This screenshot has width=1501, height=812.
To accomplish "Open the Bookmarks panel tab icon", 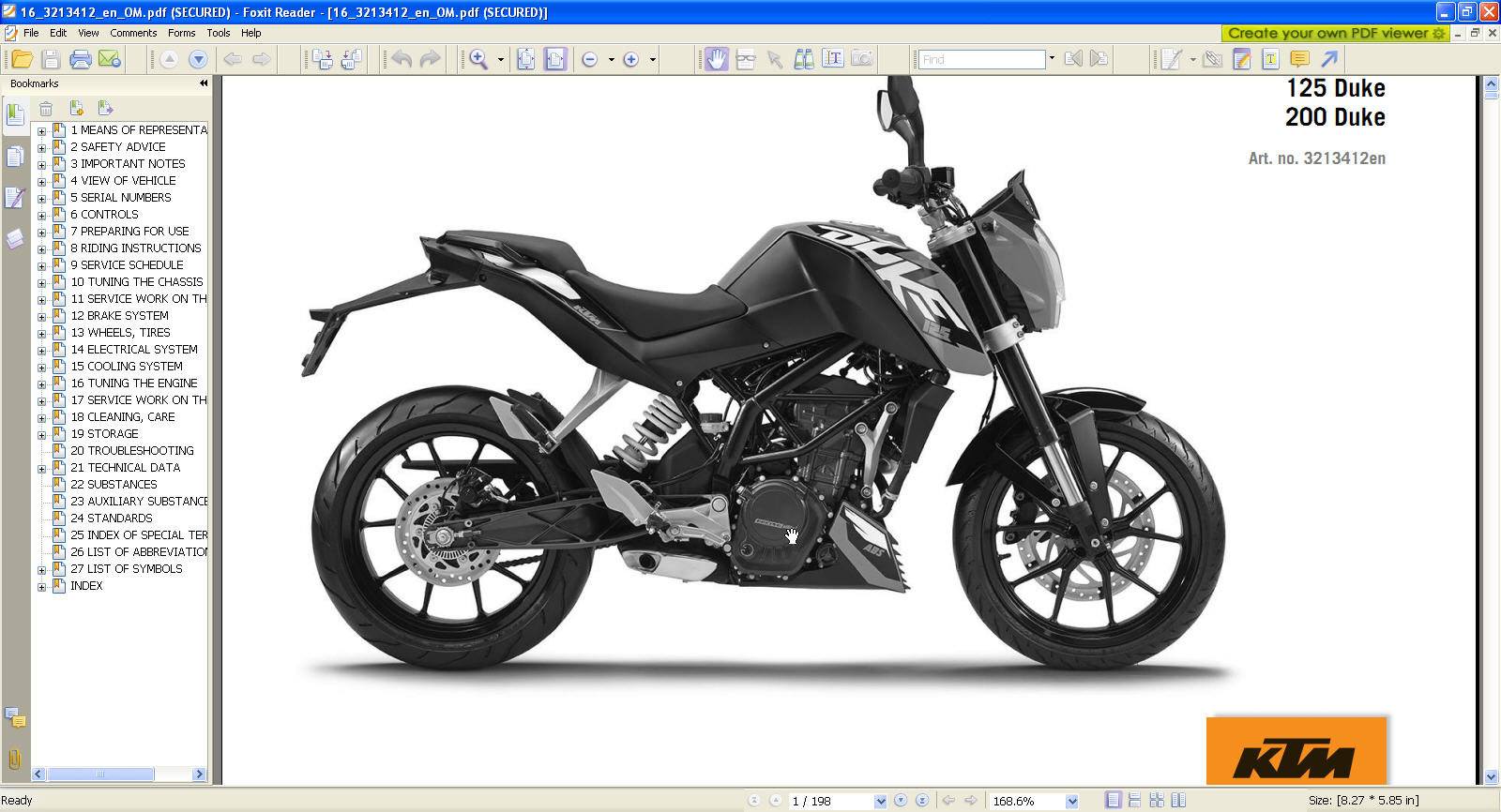I will [15, 115].
